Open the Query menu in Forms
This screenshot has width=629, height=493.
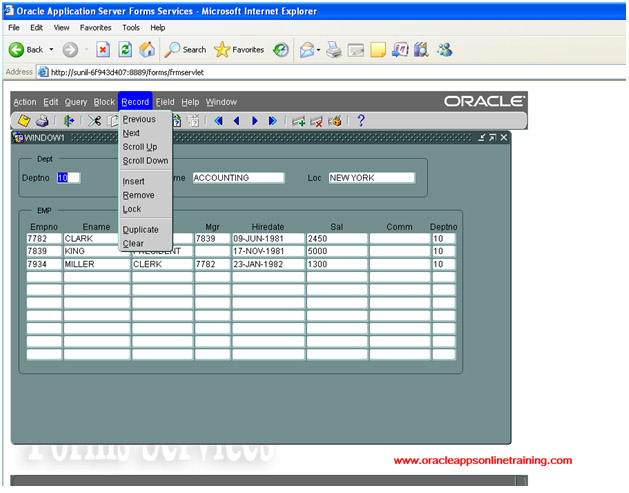(x=76, y=102)
